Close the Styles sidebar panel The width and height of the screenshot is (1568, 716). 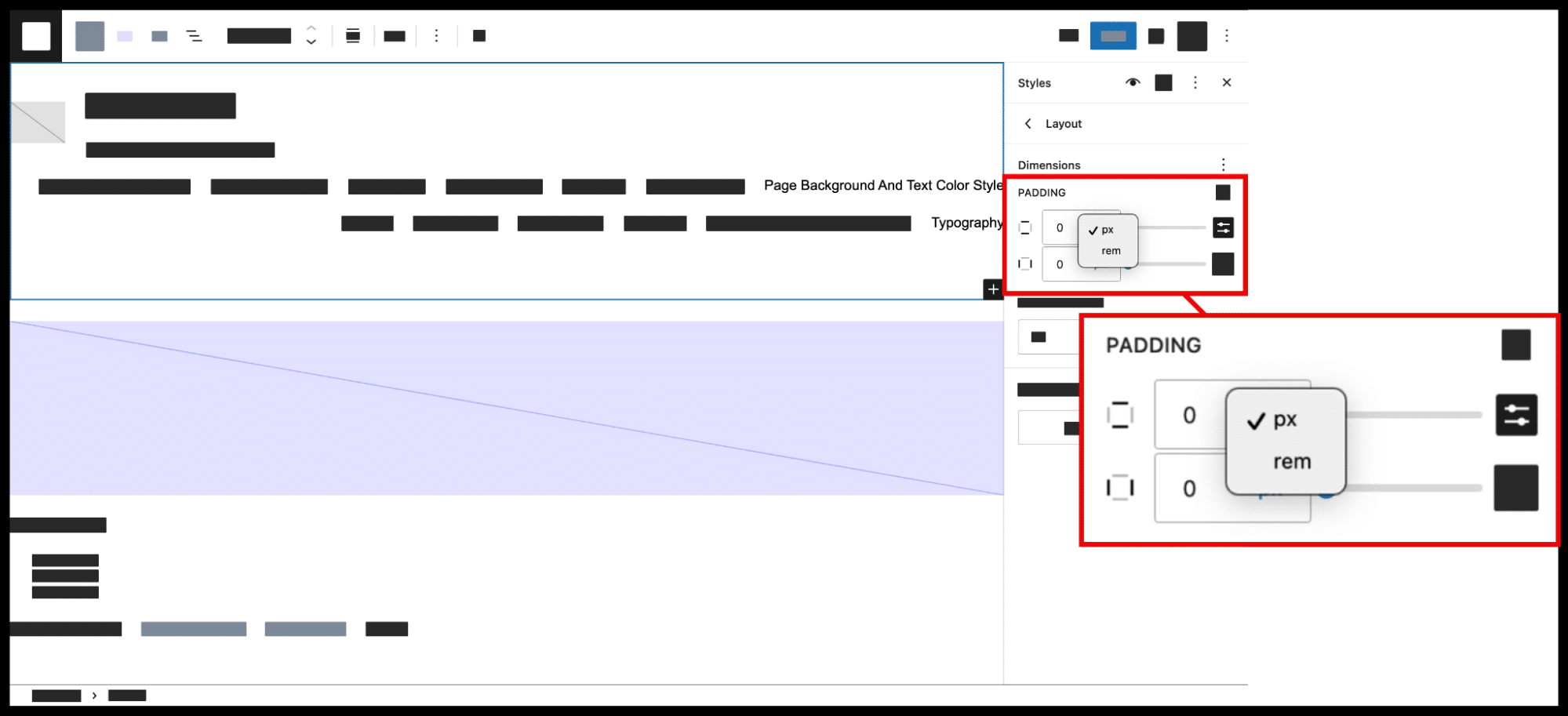pos(1227,82)
